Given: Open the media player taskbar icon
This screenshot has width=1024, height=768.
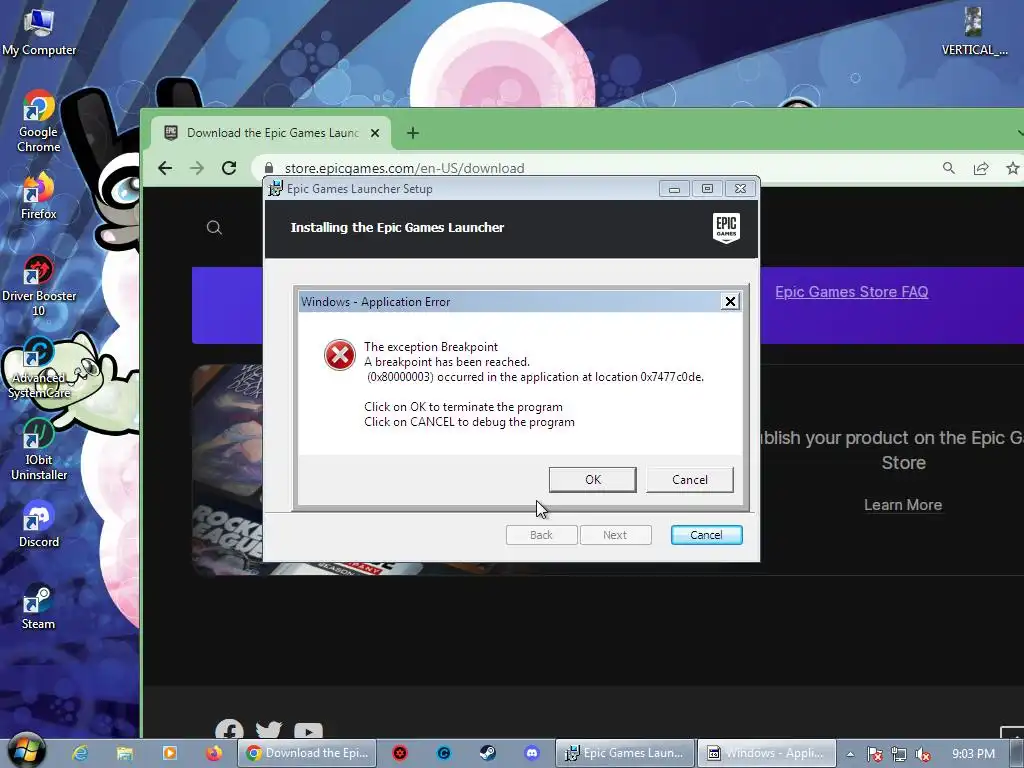Looking at the screenshot, I should tap(170, 753).
